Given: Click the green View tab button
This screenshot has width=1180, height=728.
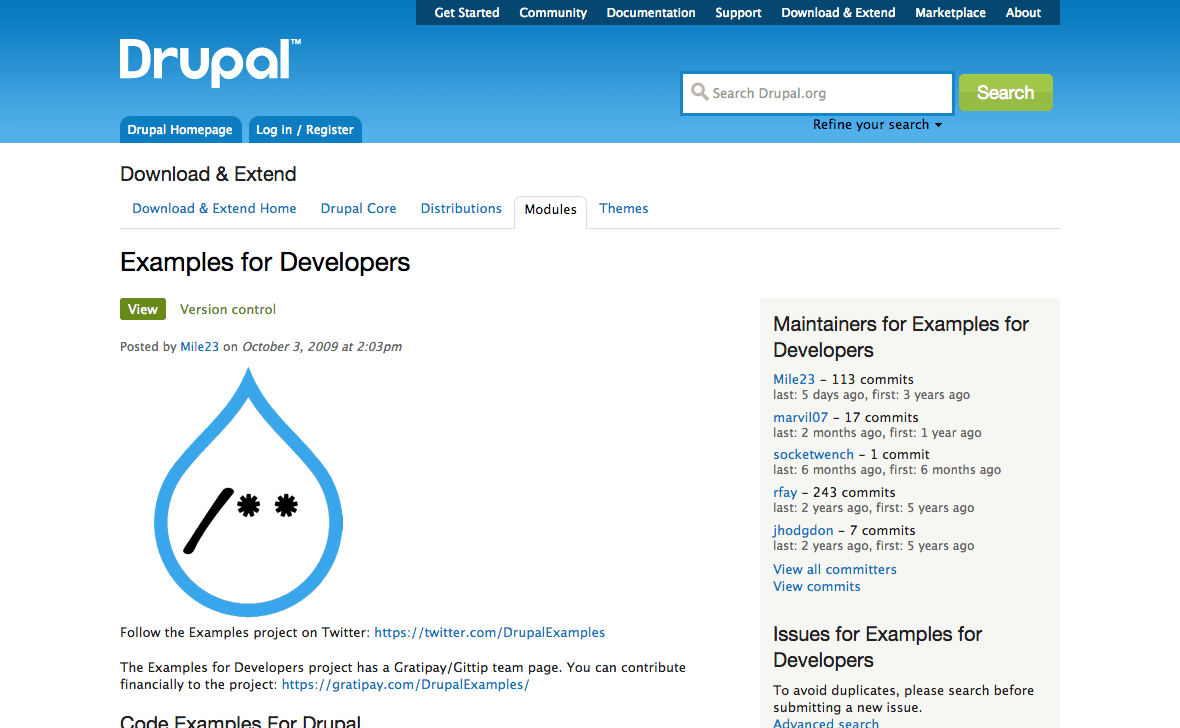Looking at the screenshot, I should 143,309.
